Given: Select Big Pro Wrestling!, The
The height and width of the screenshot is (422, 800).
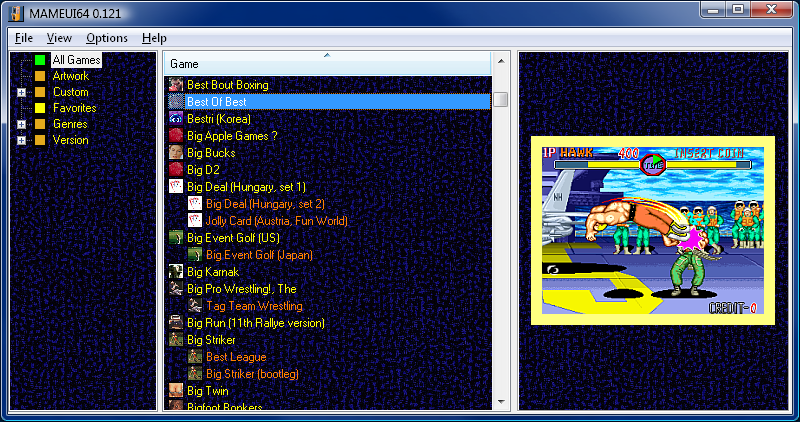Looking at the screenshot, I should tap(241, 289).
